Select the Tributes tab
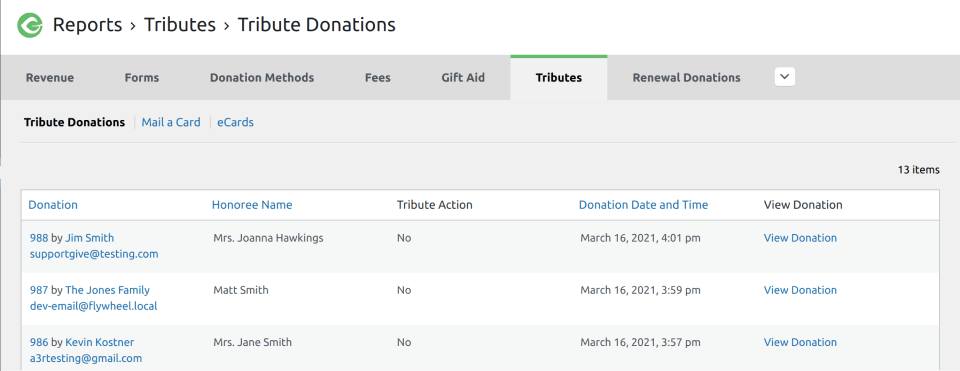 [558, 78]
